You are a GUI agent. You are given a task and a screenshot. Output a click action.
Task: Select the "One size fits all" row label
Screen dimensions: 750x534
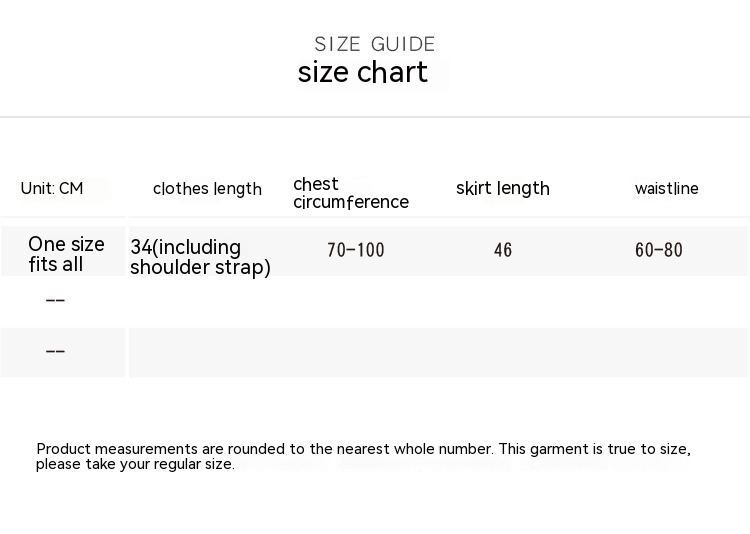66,254
